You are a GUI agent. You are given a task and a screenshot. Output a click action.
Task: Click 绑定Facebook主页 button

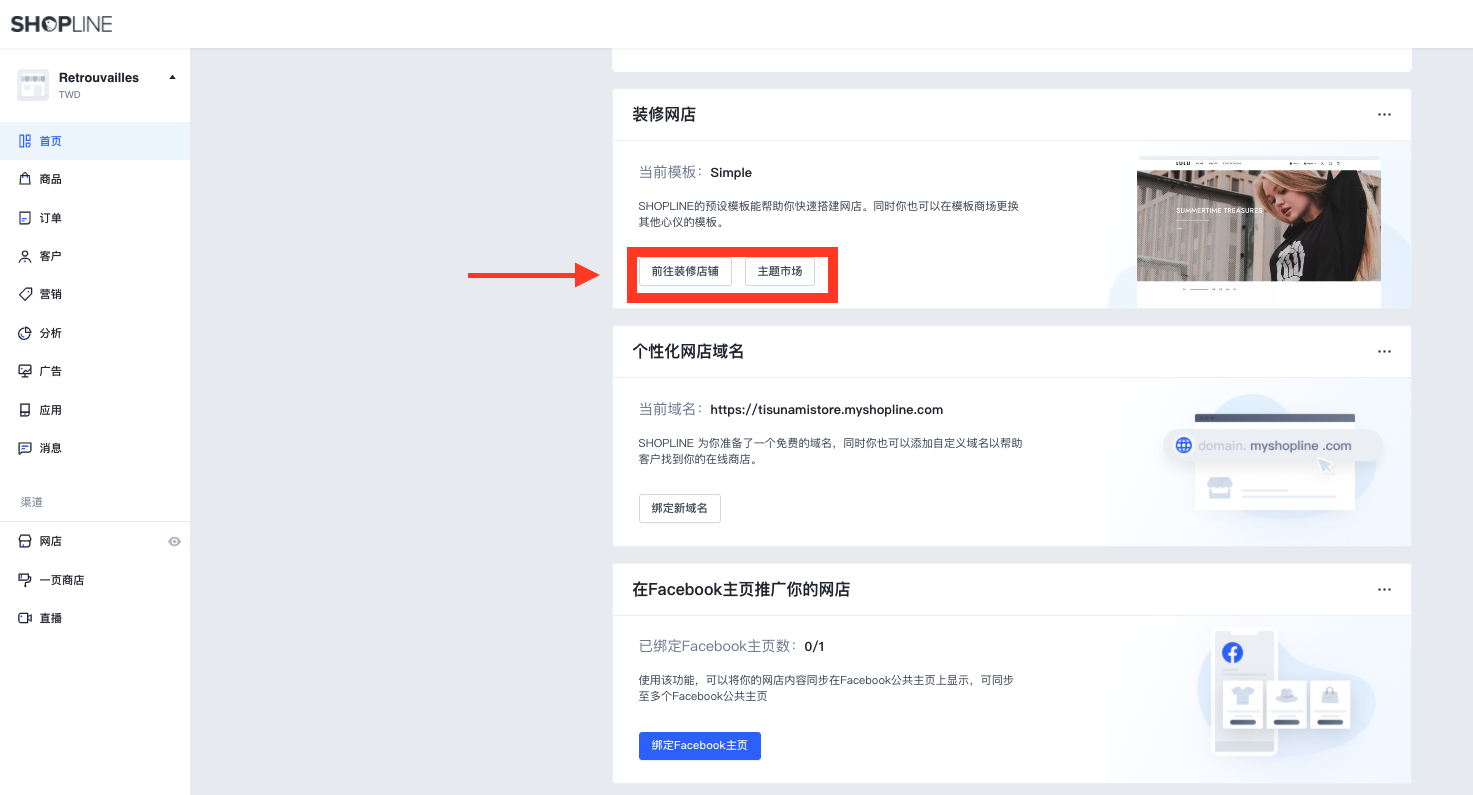(x=699, y=745)
